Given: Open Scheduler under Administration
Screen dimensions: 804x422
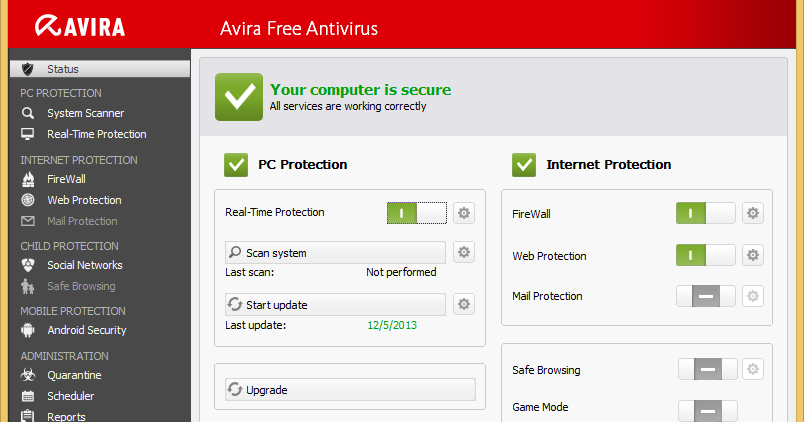Looking at the screenshot, I should 70,396.
